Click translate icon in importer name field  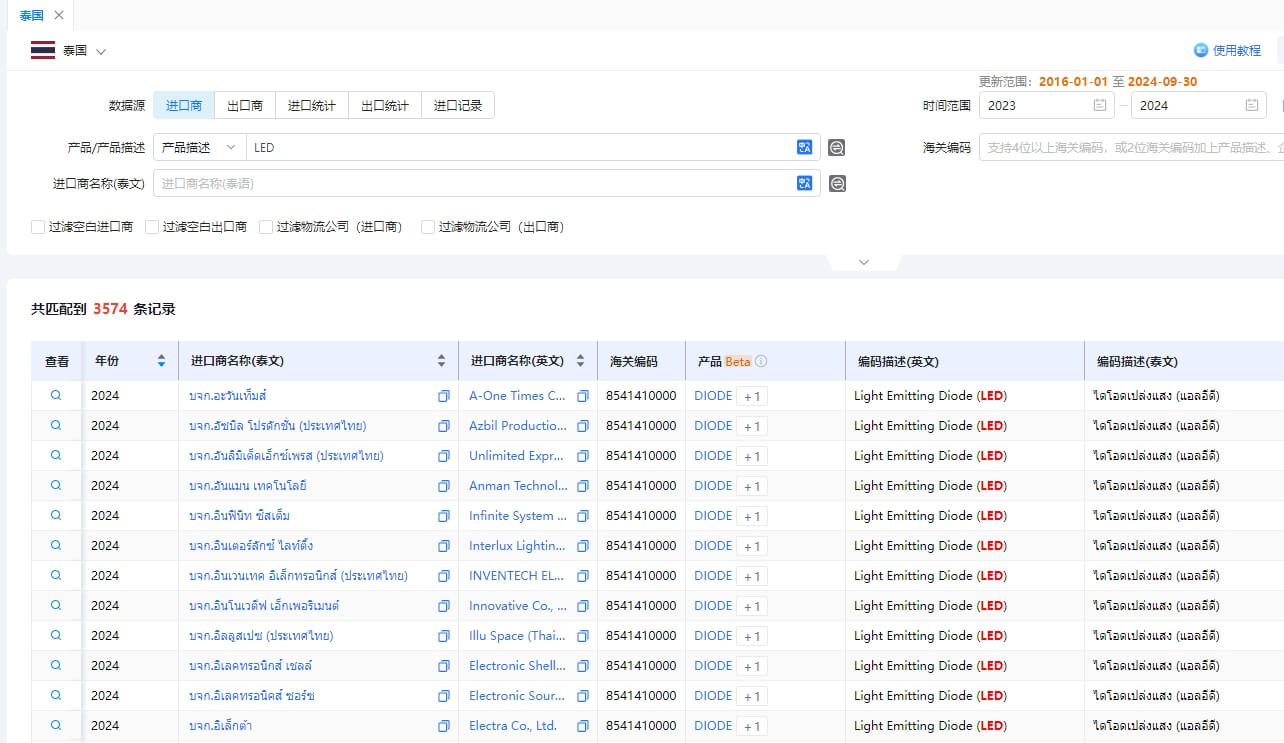pos(804,183)
